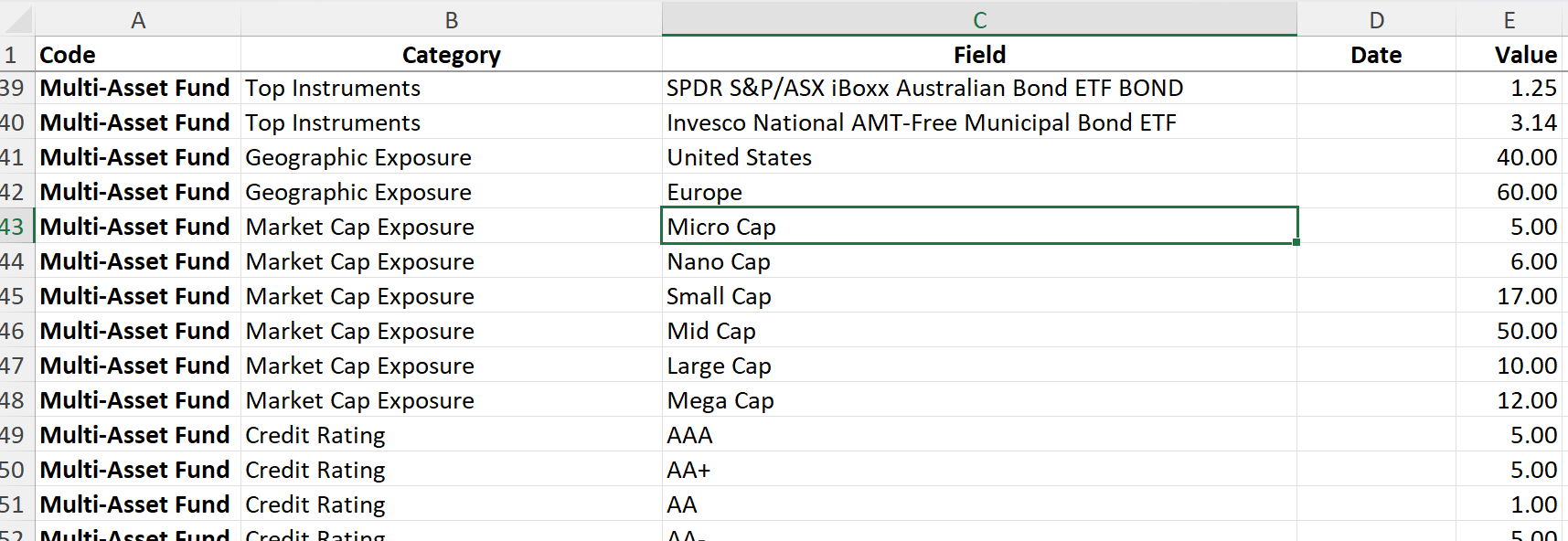Select the 'Micro Cap' cell
The width and height of the screenshot is (1568, 541).
pos(979,227)
